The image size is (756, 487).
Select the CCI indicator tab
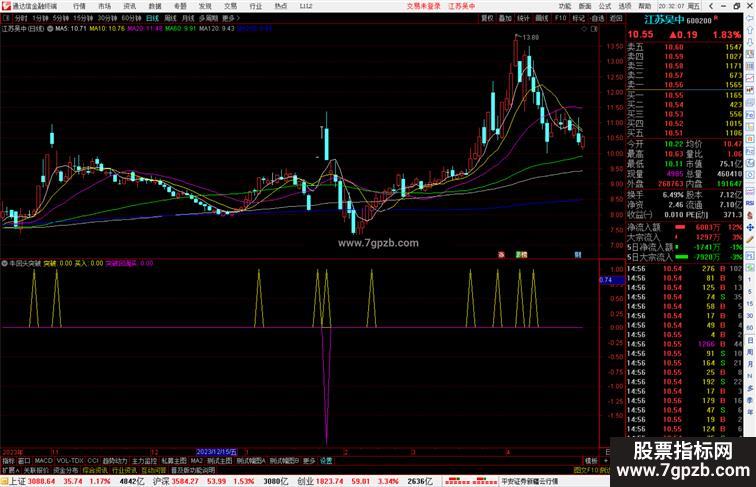[x=93, y=461]
